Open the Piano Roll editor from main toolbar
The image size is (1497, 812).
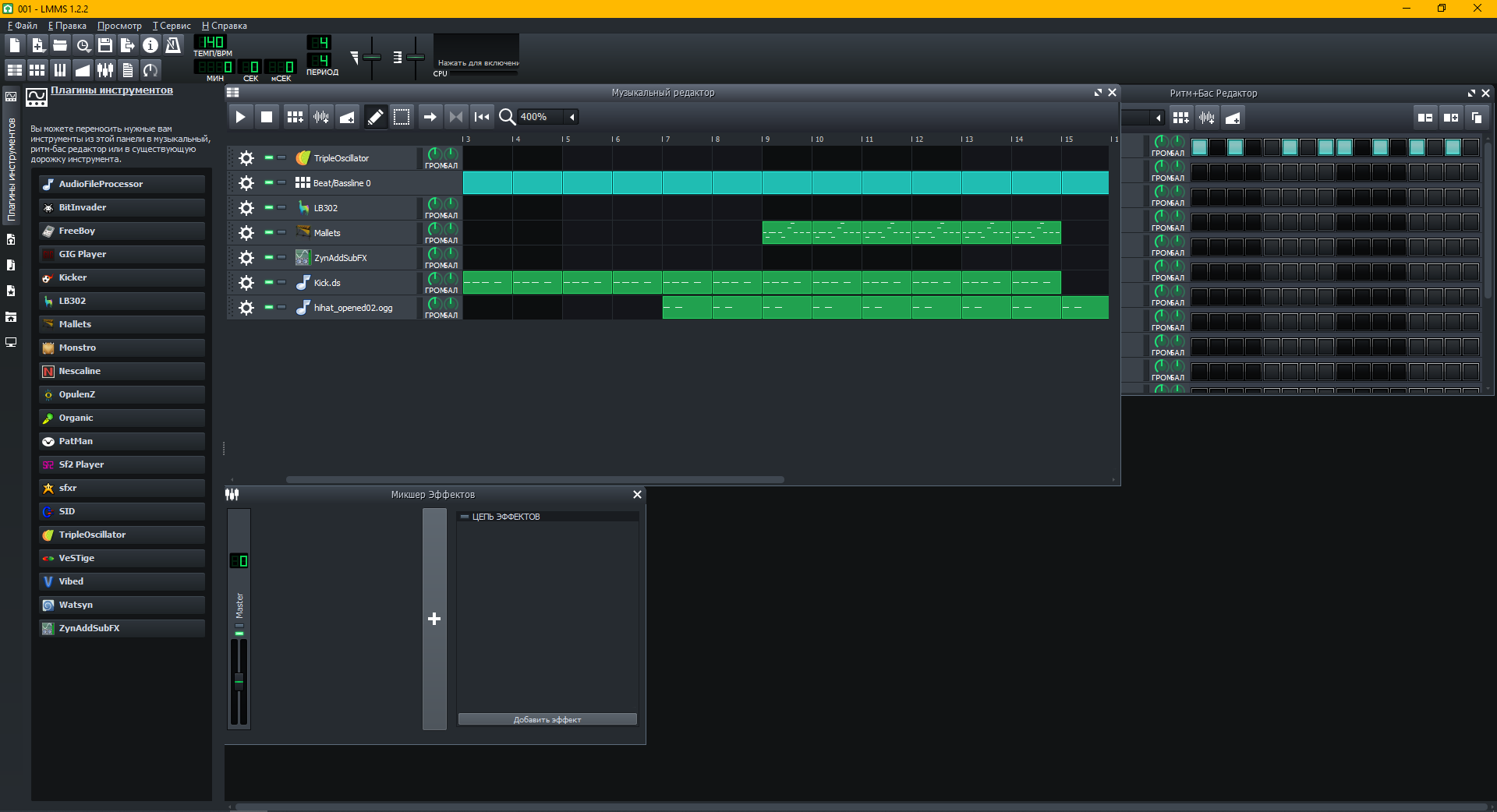59,70
